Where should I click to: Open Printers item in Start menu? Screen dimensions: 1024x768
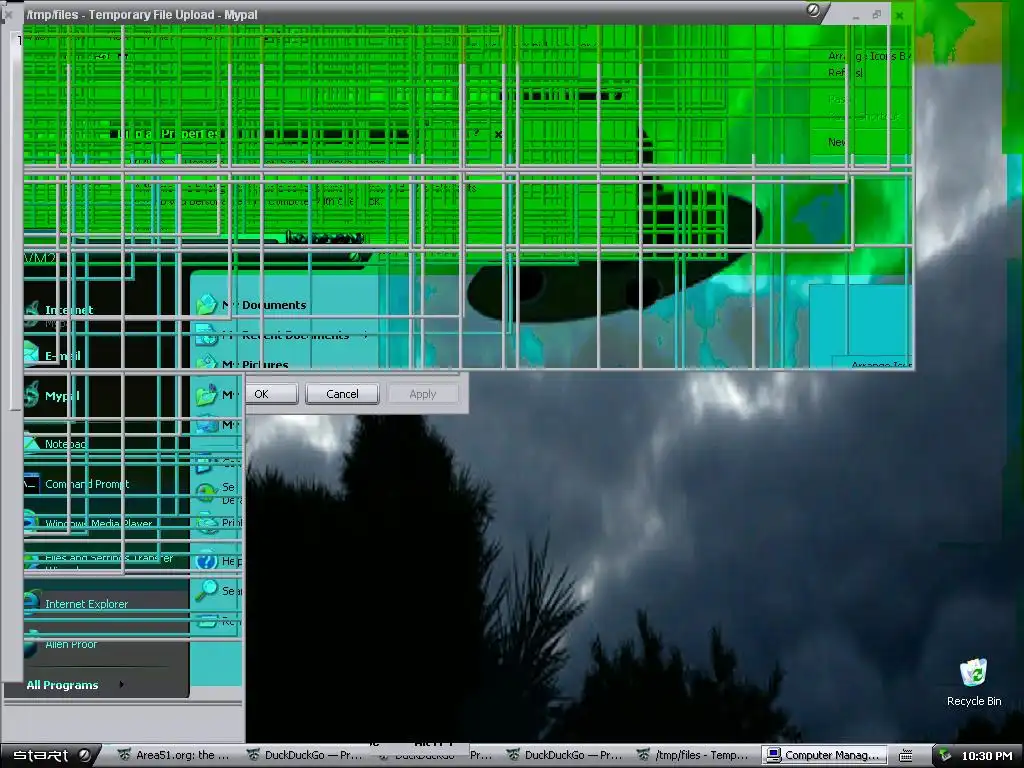coord(219,522)
